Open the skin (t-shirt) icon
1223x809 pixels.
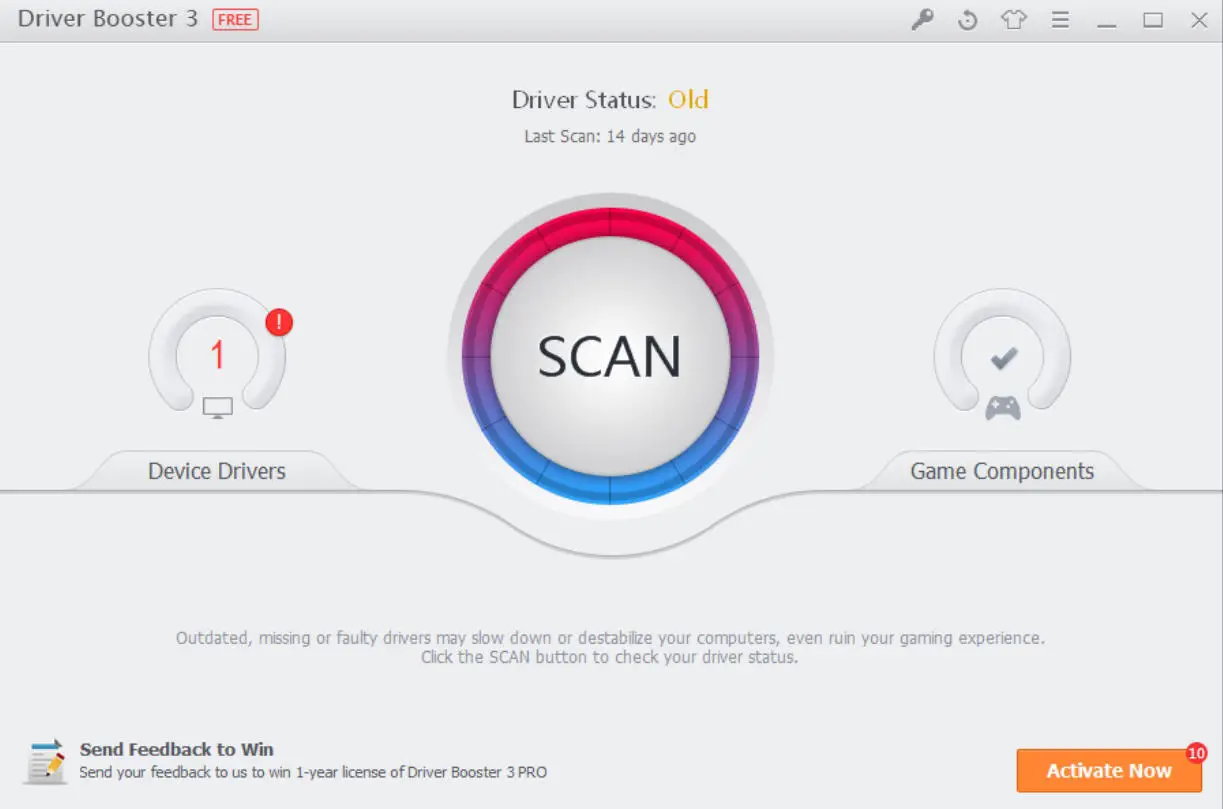click(x=1014, y=20)
